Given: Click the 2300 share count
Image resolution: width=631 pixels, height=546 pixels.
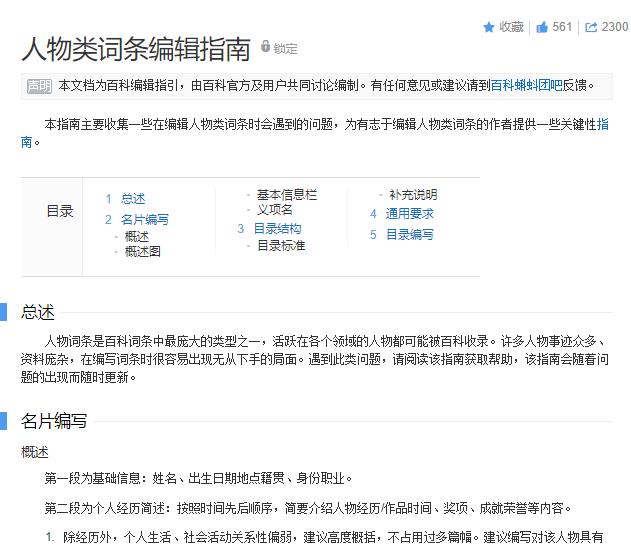Looking at the screenshot, I should click(615, 27).
